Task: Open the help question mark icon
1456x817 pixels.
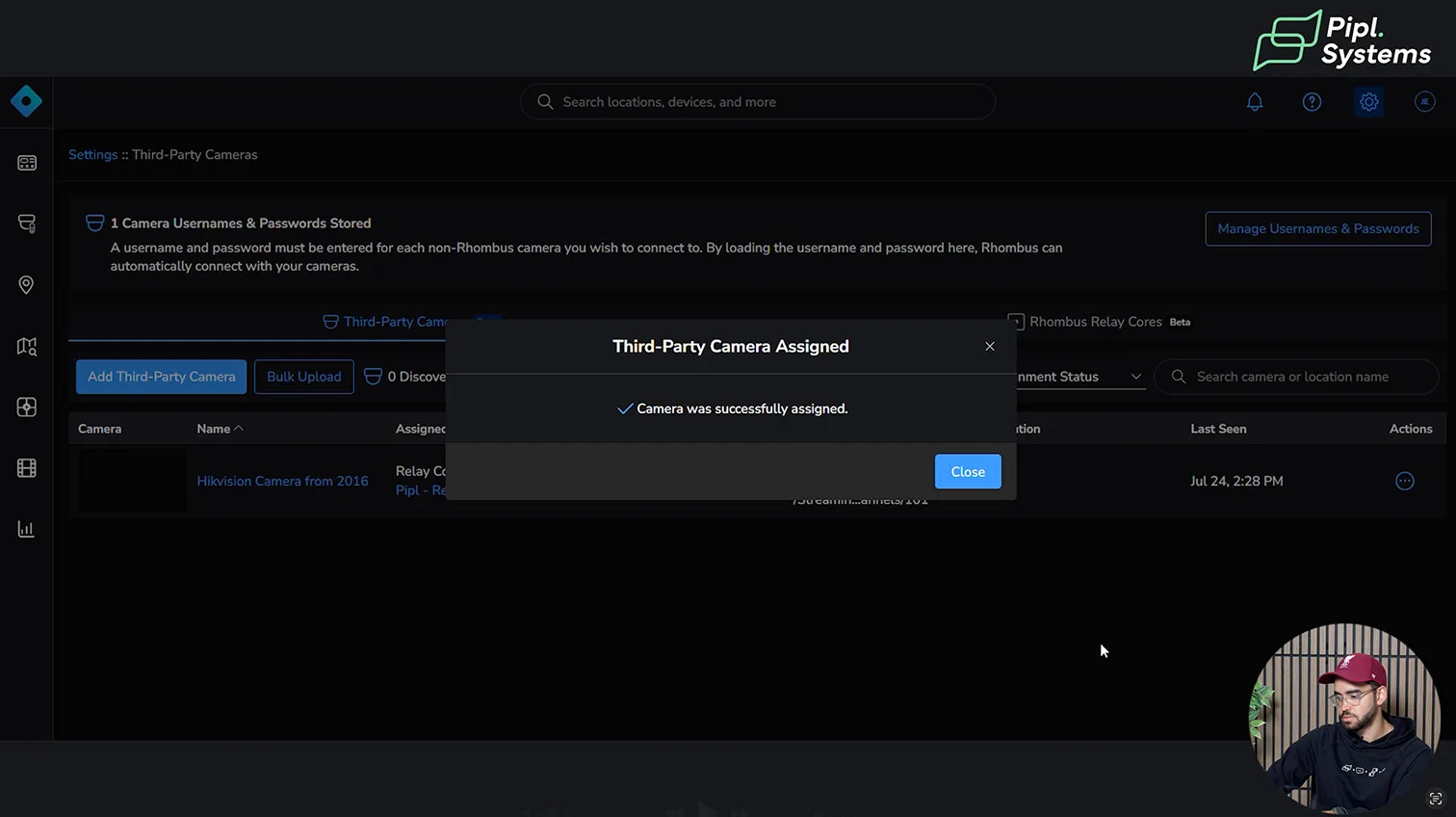Action: [1312, 102]
